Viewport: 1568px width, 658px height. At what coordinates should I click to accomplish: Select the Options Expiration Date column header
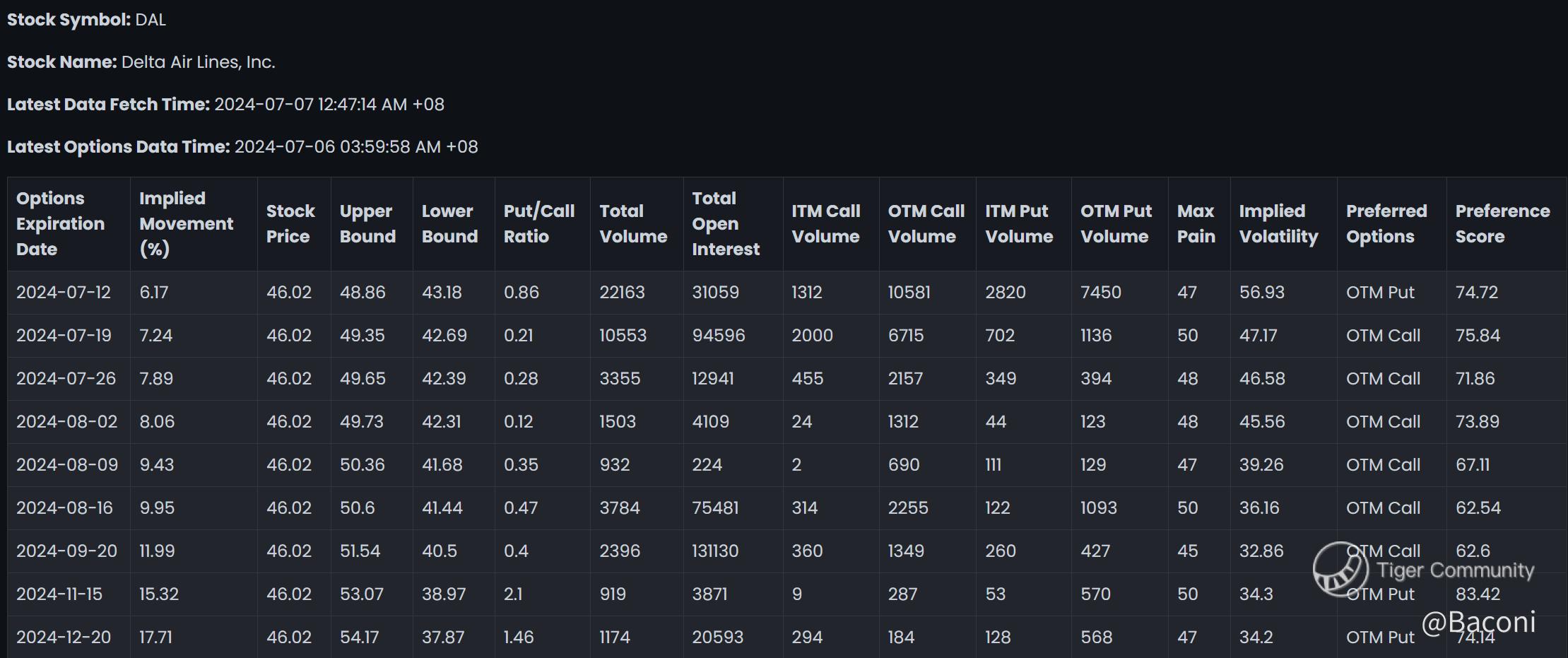(69, 224)
